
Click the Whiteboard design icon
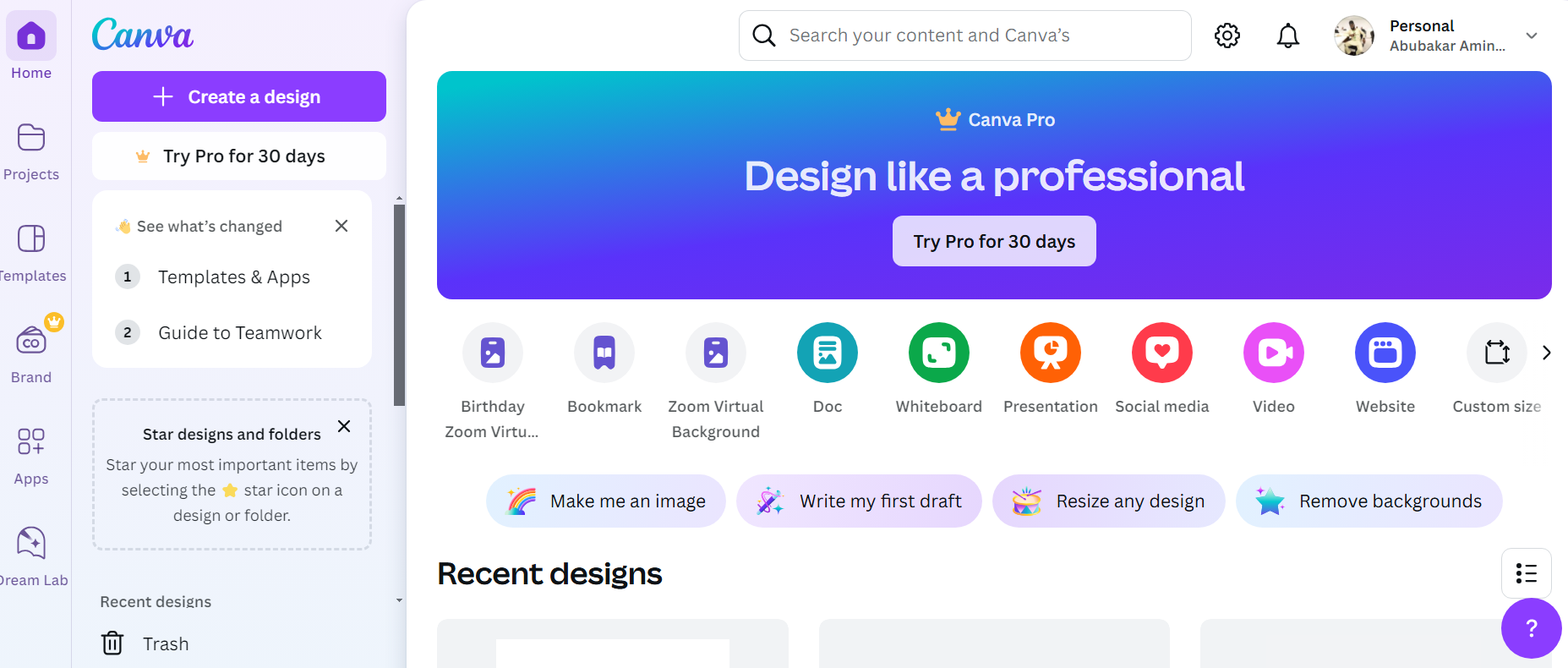938,353
